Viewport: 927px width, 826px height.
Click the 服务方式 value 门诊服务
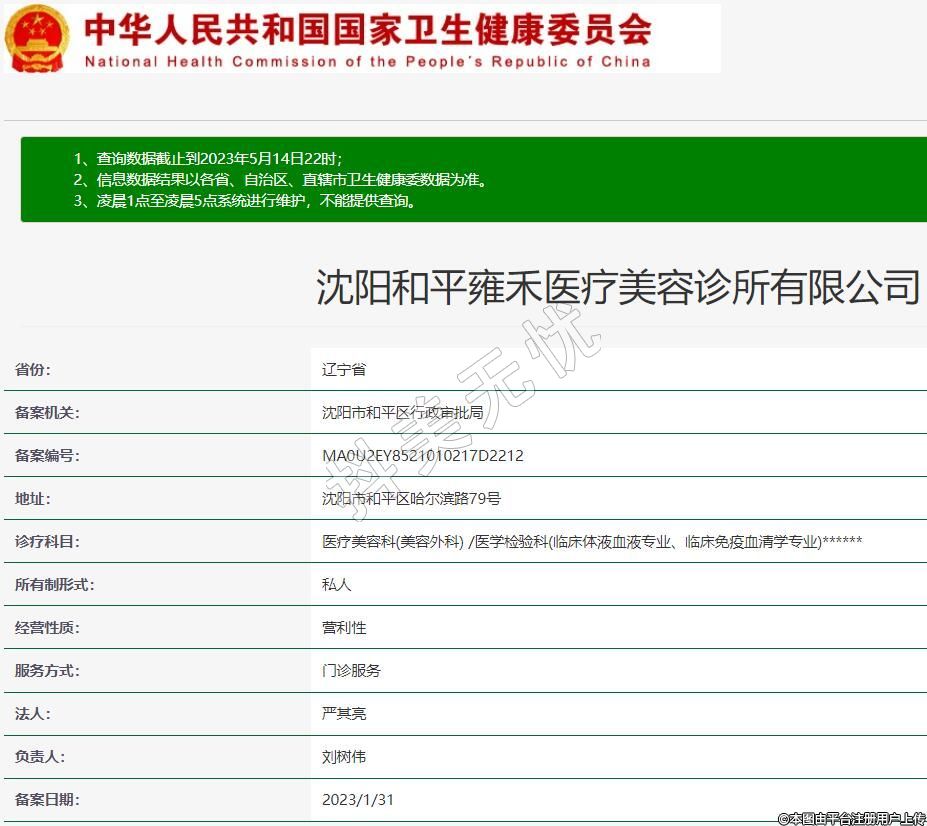[351, 671]
